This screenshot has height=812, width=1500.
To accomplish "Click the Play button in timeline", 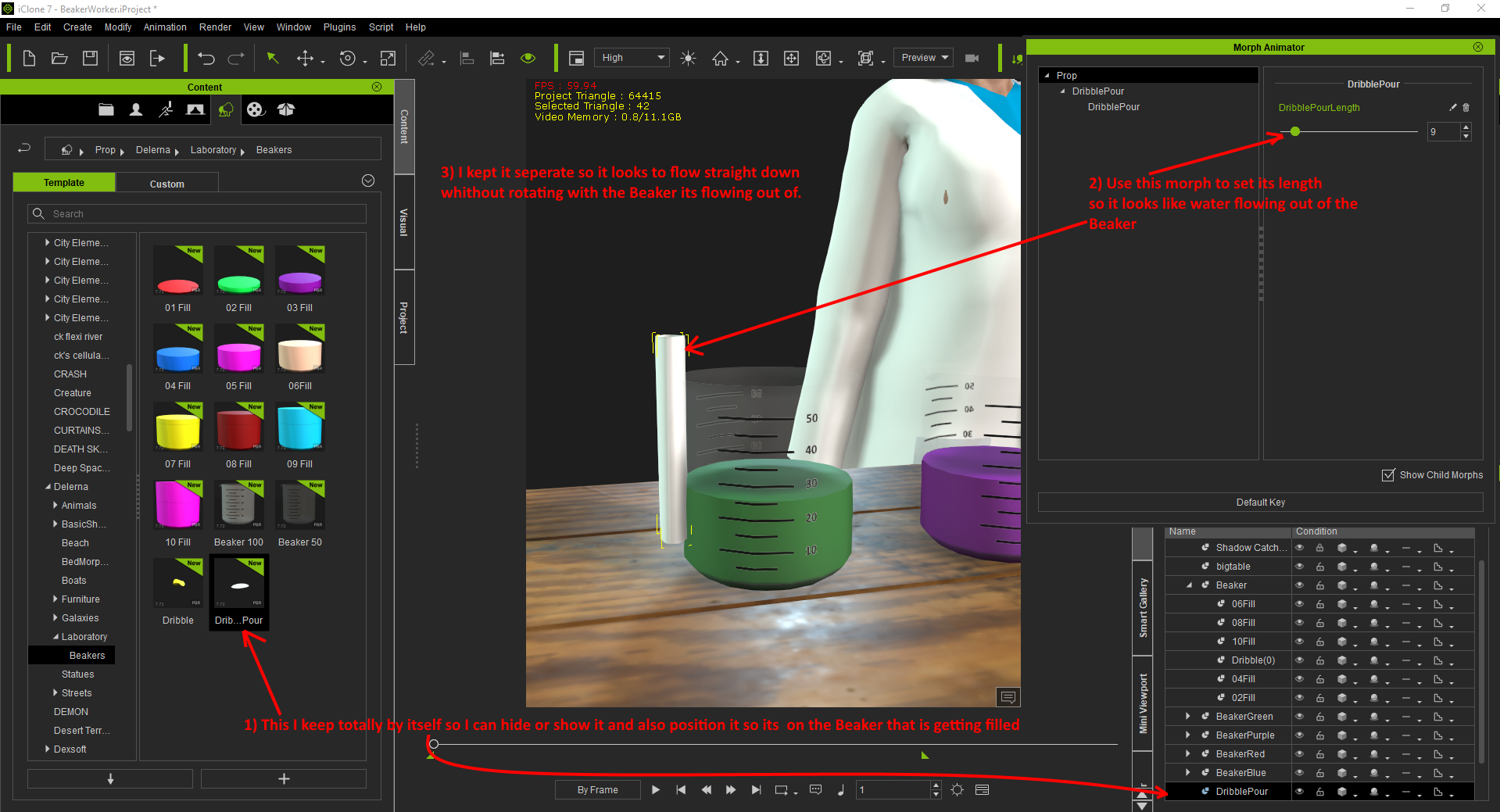I will pyautogui.click(x=656, y=790).
